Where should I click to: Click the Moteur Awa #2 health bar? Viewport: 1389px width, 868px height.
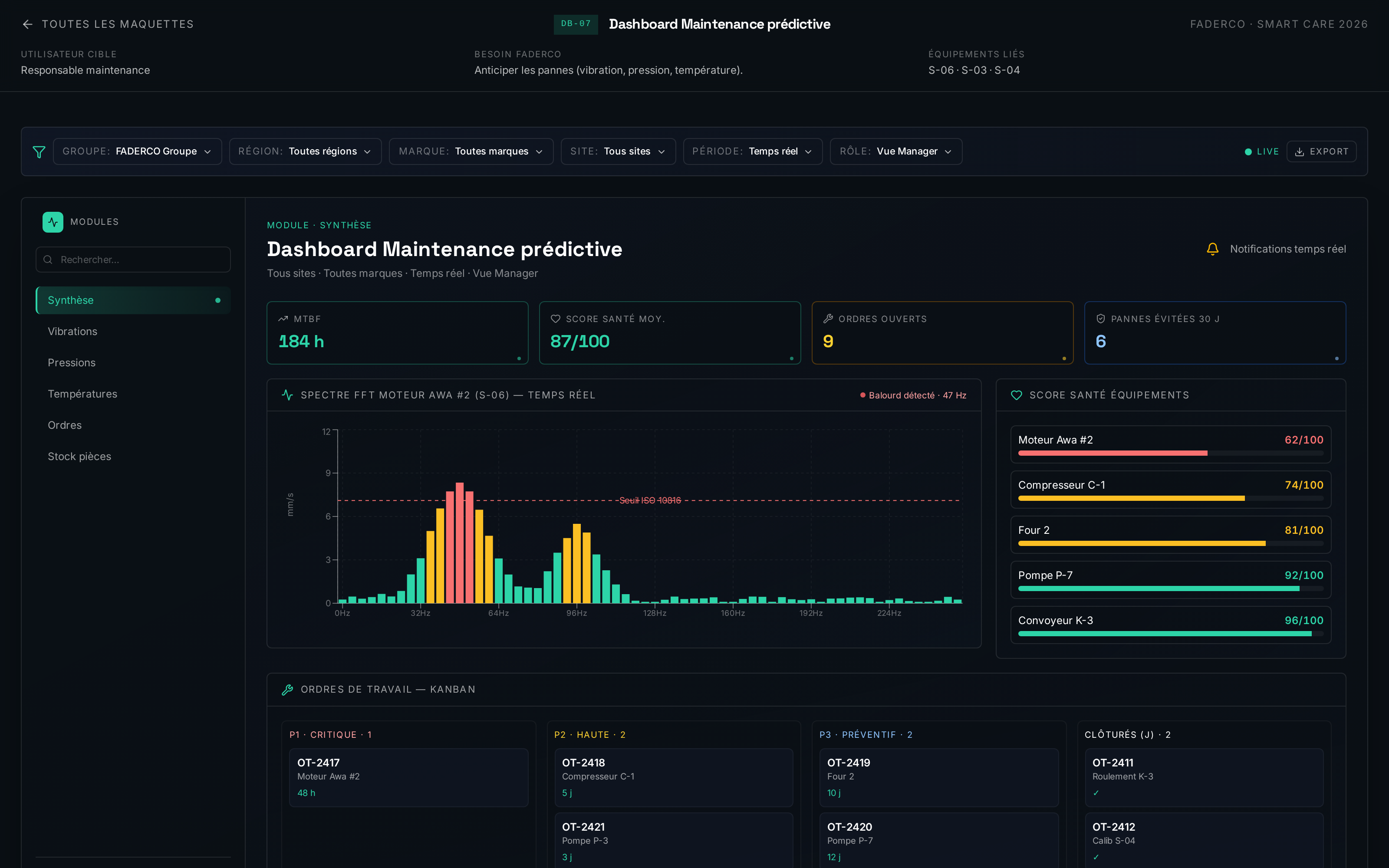pyautogui.click(x=1171, y=454)
